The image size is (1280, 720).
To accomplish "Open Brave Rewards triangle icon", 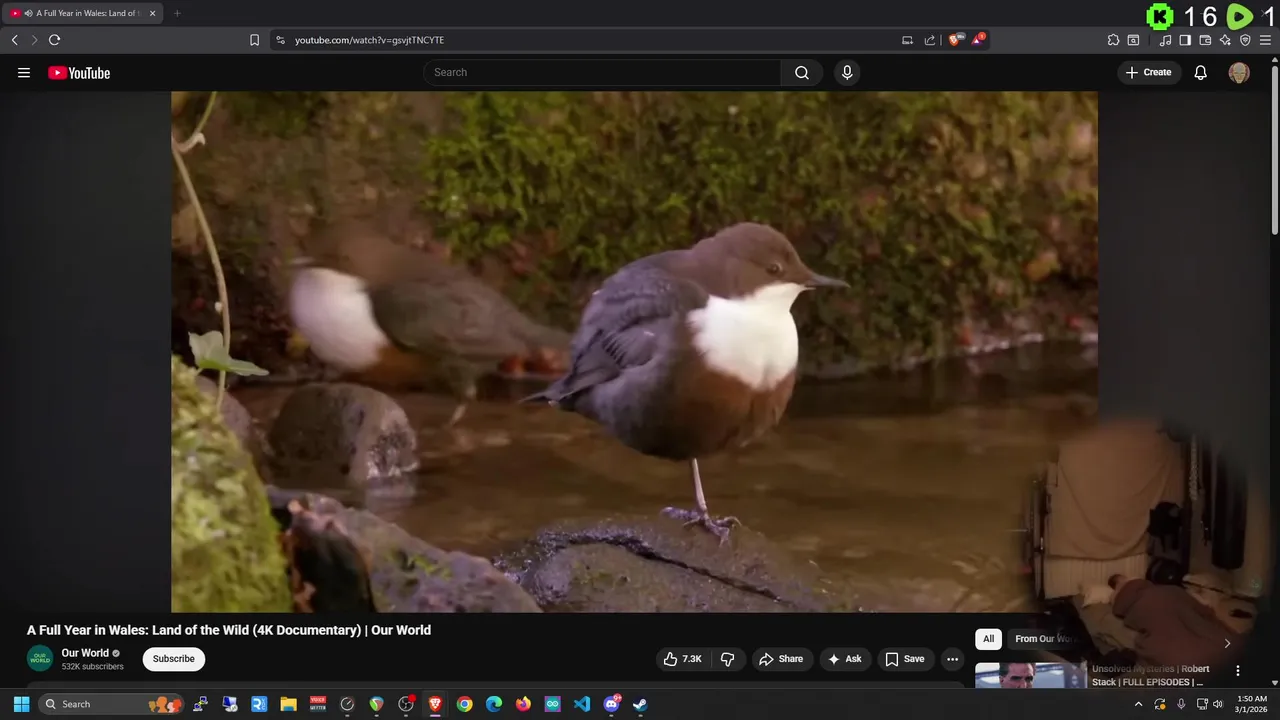I will 978,40.
